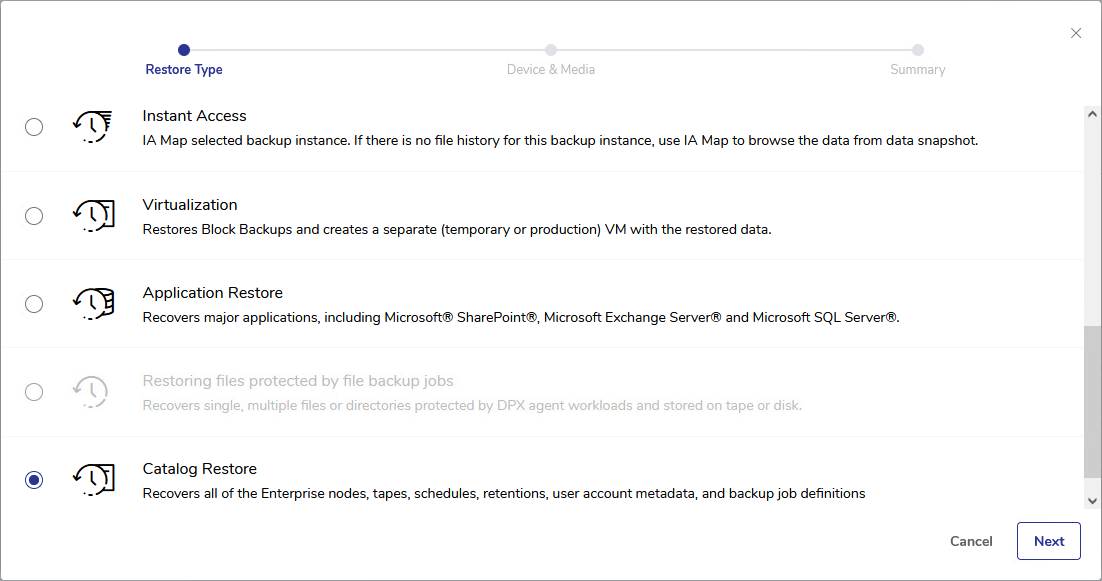Viewport: 1102px width, 581px height.
Task: Click the grayed-out file restore icon
Action: (91, 392)
